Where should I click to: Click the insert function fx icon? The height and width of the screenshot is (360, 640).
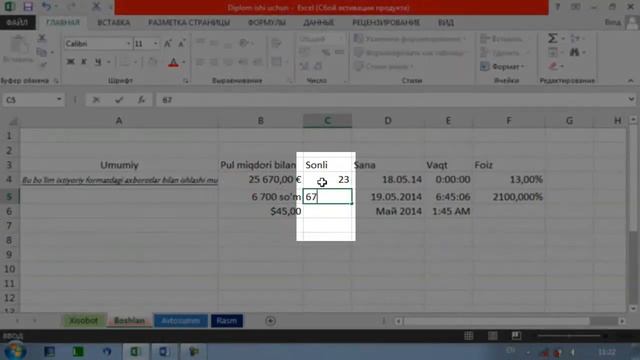141,100
